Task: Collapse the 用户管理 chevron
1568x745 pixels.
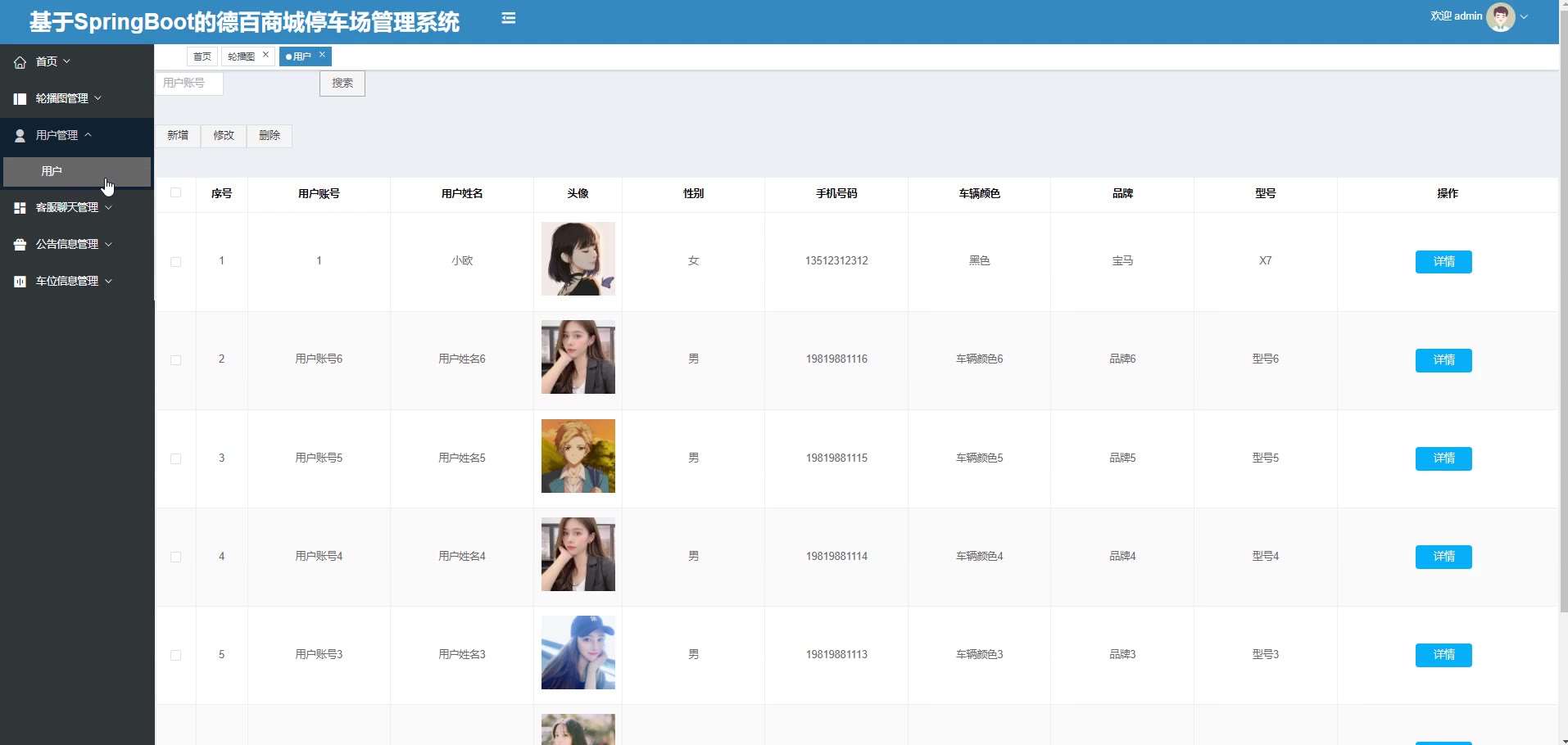Action: click(x=88, y=135)
